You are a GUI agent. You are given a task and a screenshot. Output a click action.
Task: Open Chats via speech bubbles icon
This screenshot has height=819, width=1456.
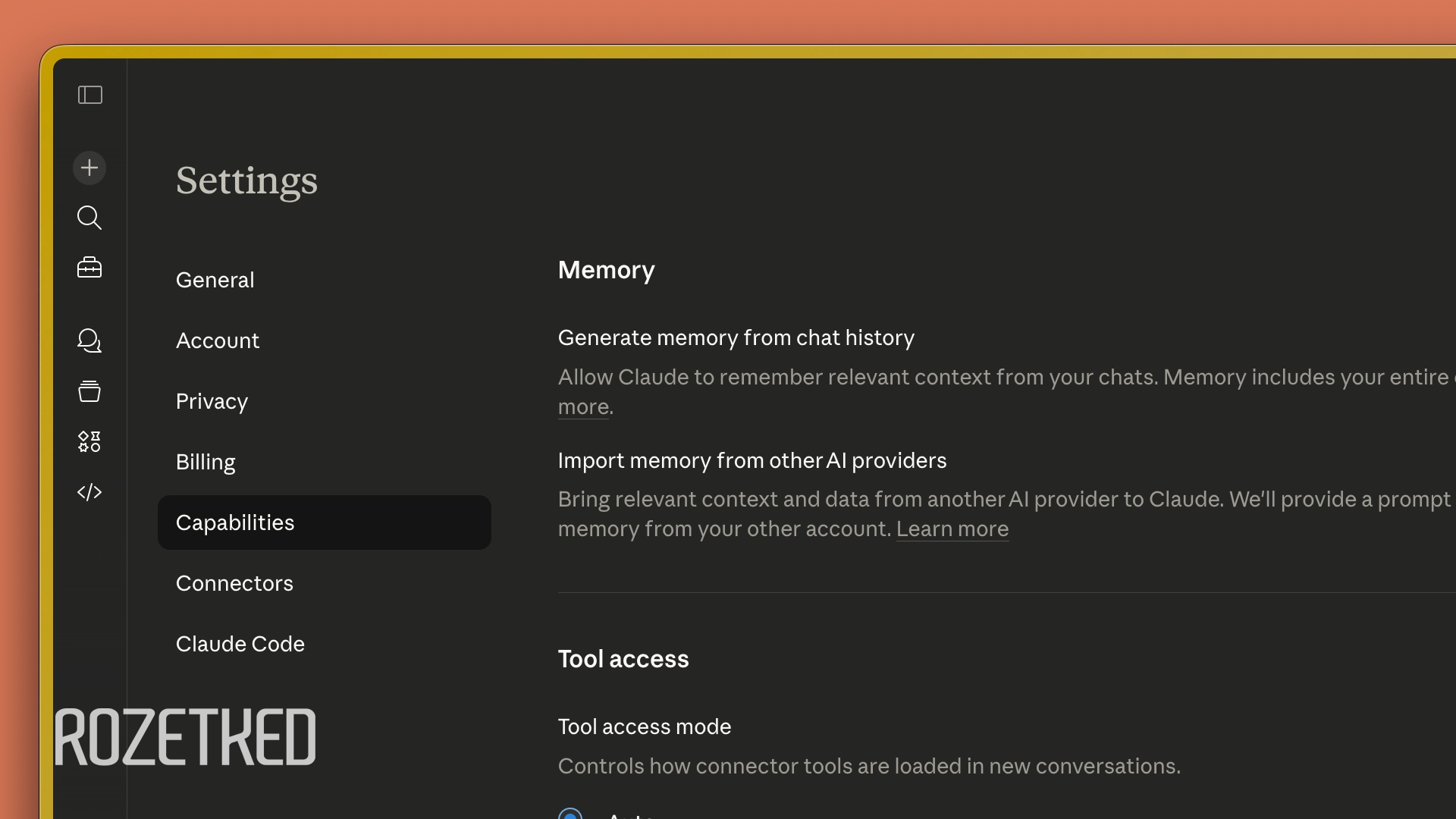(89, 340)
